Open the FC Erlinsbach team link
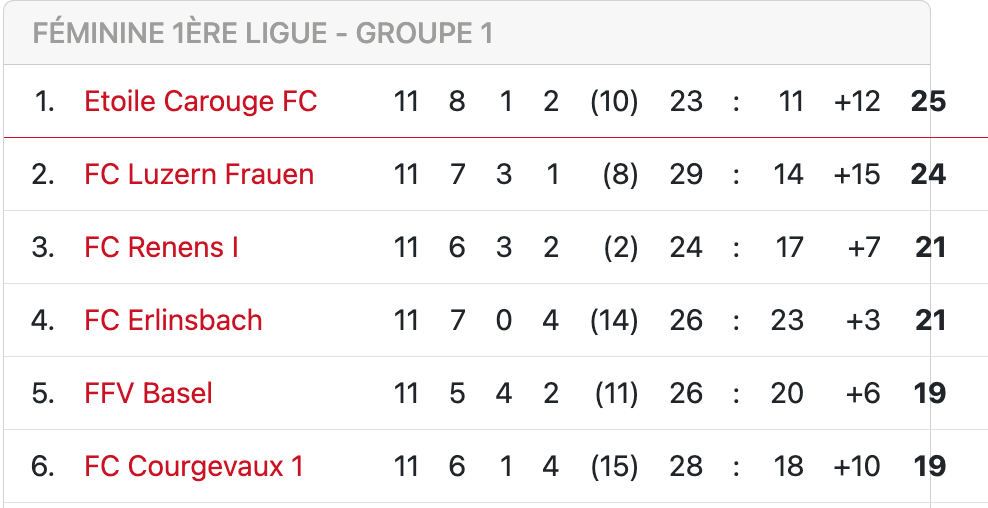This screenshot has width=988, height=508. point(173,320)
